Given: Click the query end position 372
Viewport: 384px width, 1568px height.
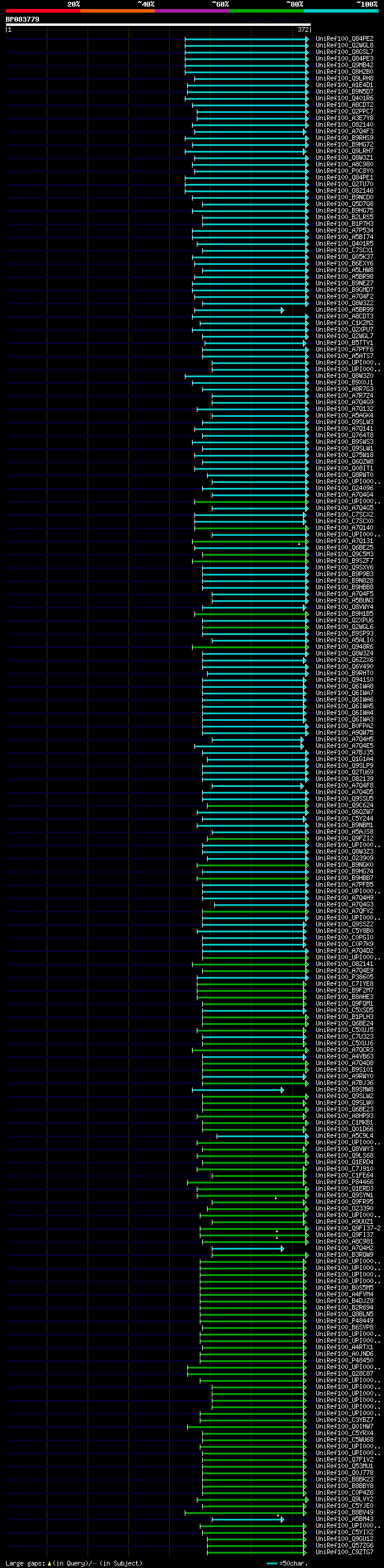Looking at the screenshot, I should [x=303, y=29].
